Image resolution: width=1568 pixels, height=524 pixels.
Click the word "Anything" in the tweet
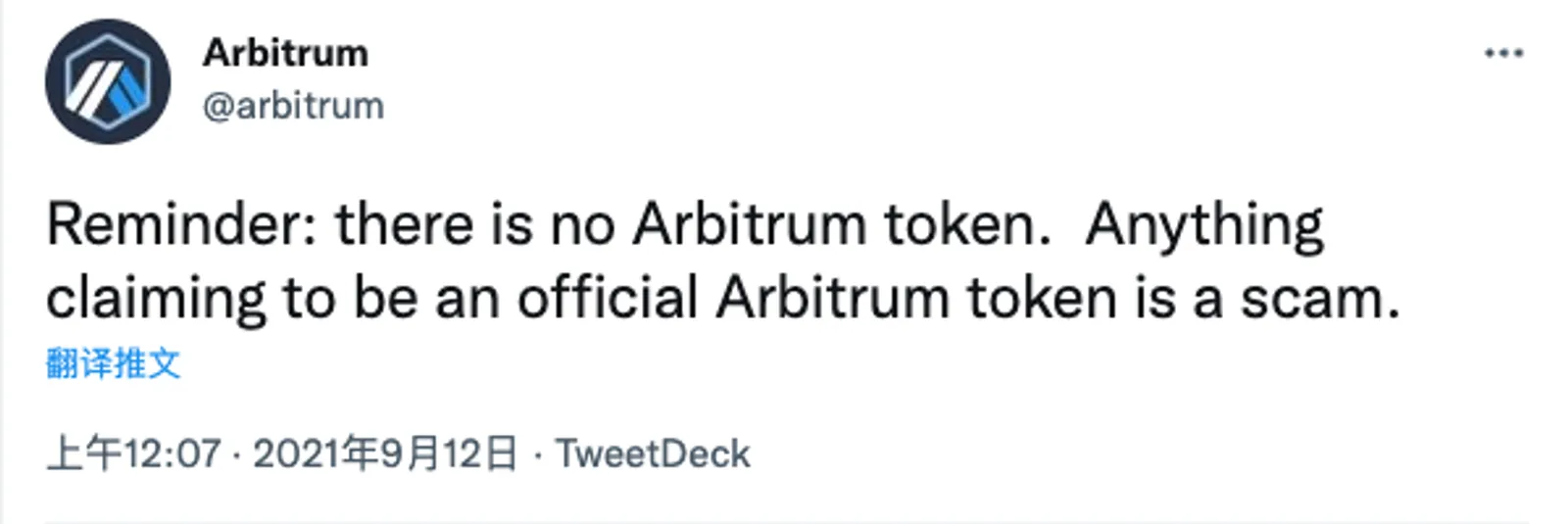pyautogui.click(x=1204, y=227)
